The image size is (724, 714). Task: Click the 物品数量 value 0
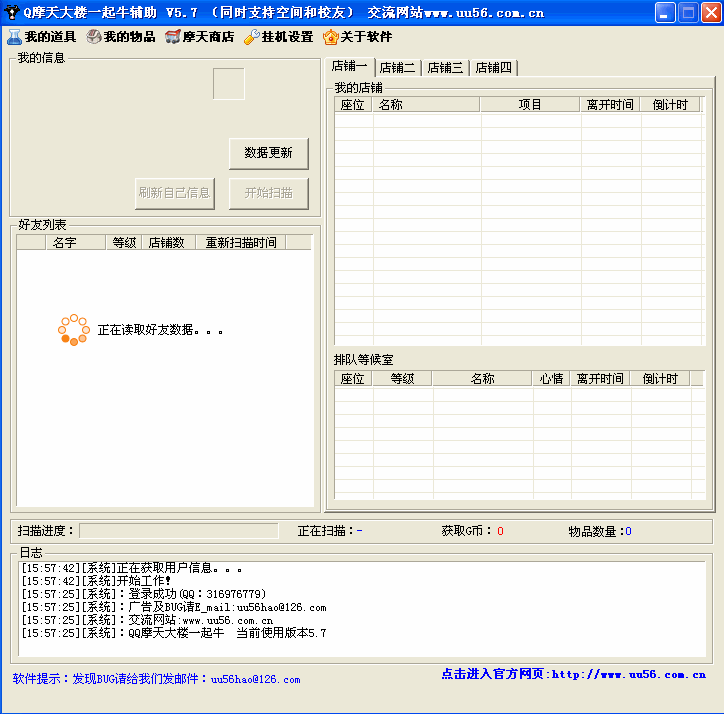coord(628,532)
